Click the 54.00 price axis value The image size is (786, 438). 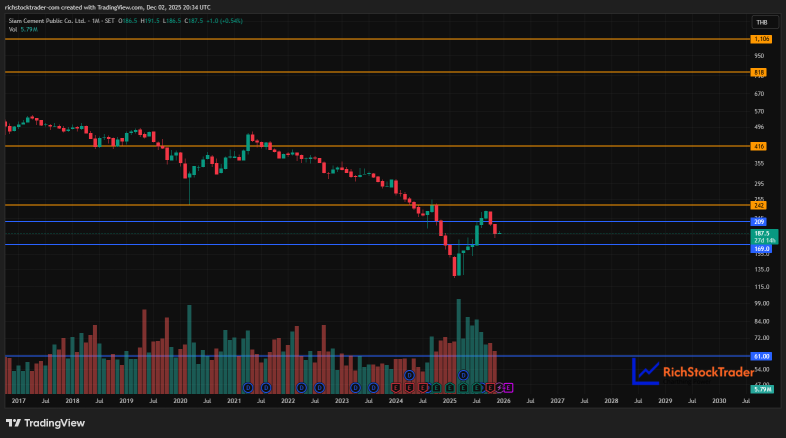(x=761, y=369)
